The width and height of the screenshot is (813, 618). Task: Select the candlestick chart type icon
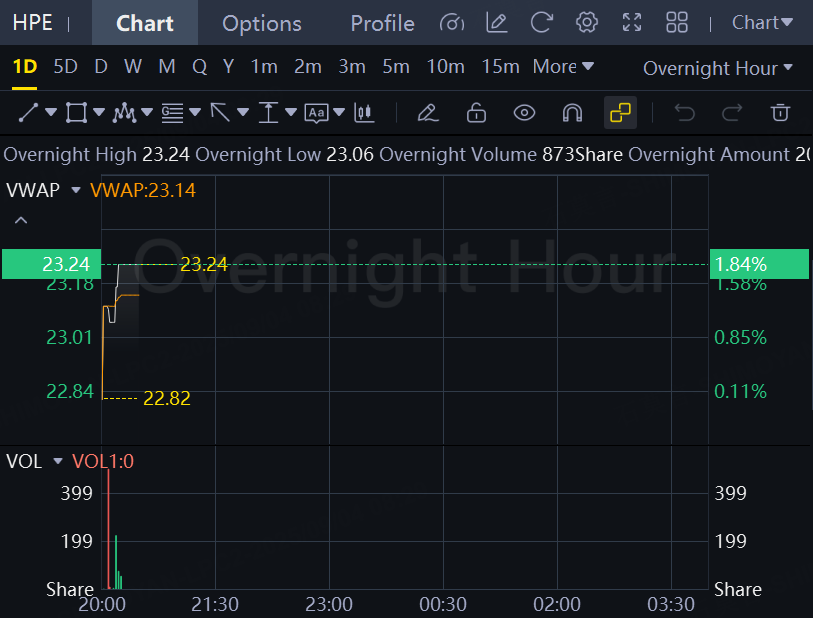(x=365, y=113)
